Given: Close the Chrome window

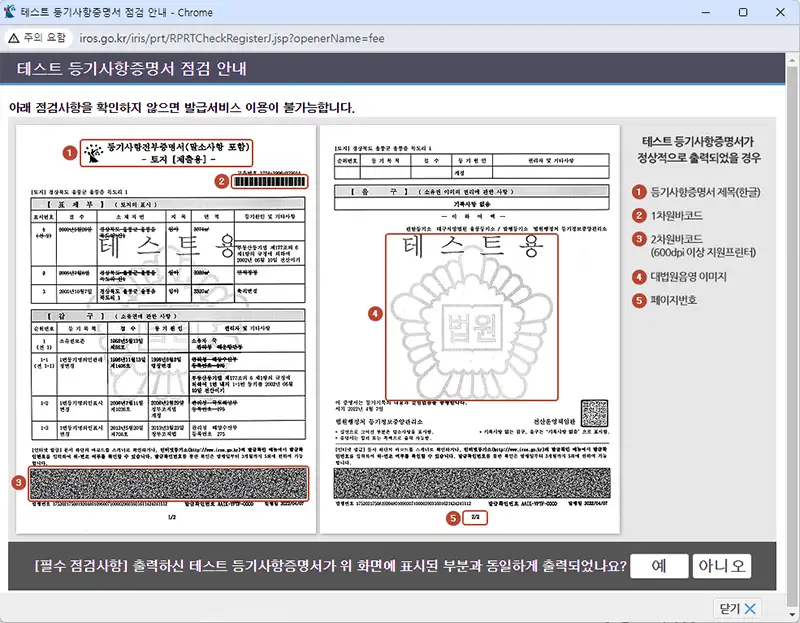Looking at the screenshot, I should coord(780,12).
